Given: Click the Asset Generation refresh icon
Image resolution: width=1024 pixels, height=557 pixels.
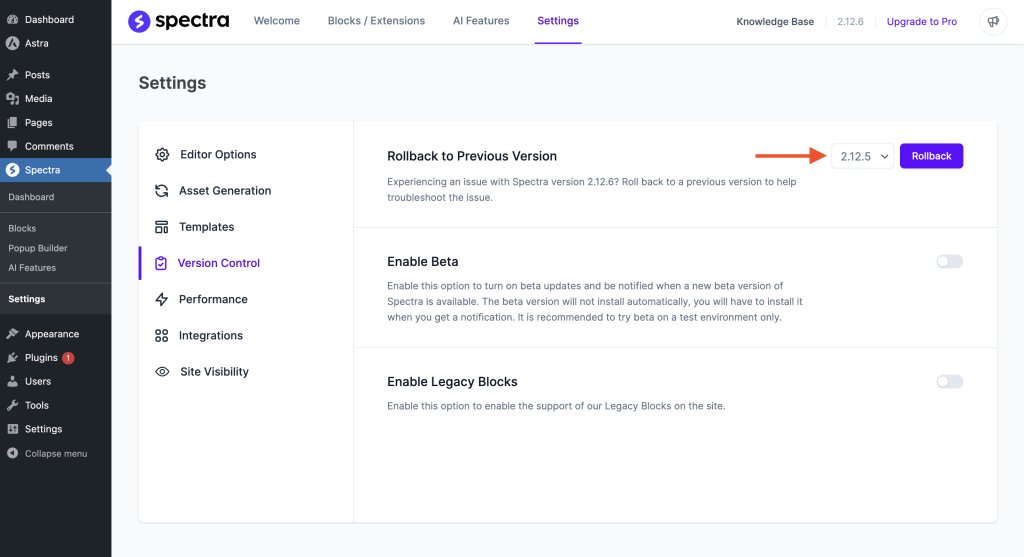Looking at the screenshot, I should pyautogui.click(x=161, y=191).
